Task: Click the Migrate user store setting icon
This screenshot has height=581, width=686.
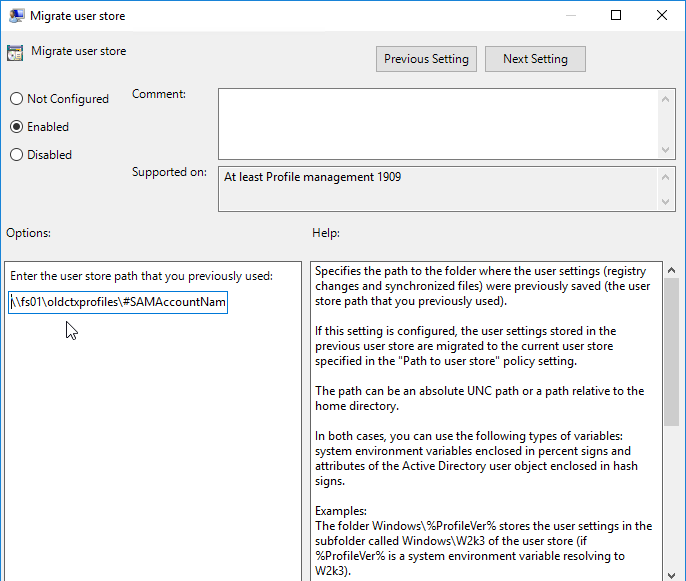Action: pyautogui.click(x=15, y=52)
